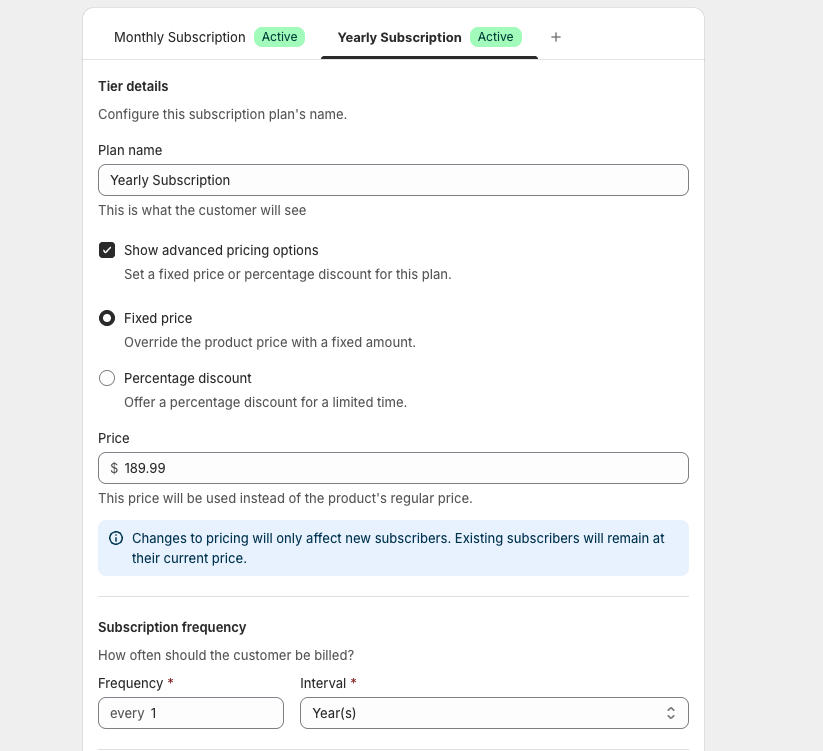
Task: Focus the Plan name text field
Action: [x=393, y=180]
